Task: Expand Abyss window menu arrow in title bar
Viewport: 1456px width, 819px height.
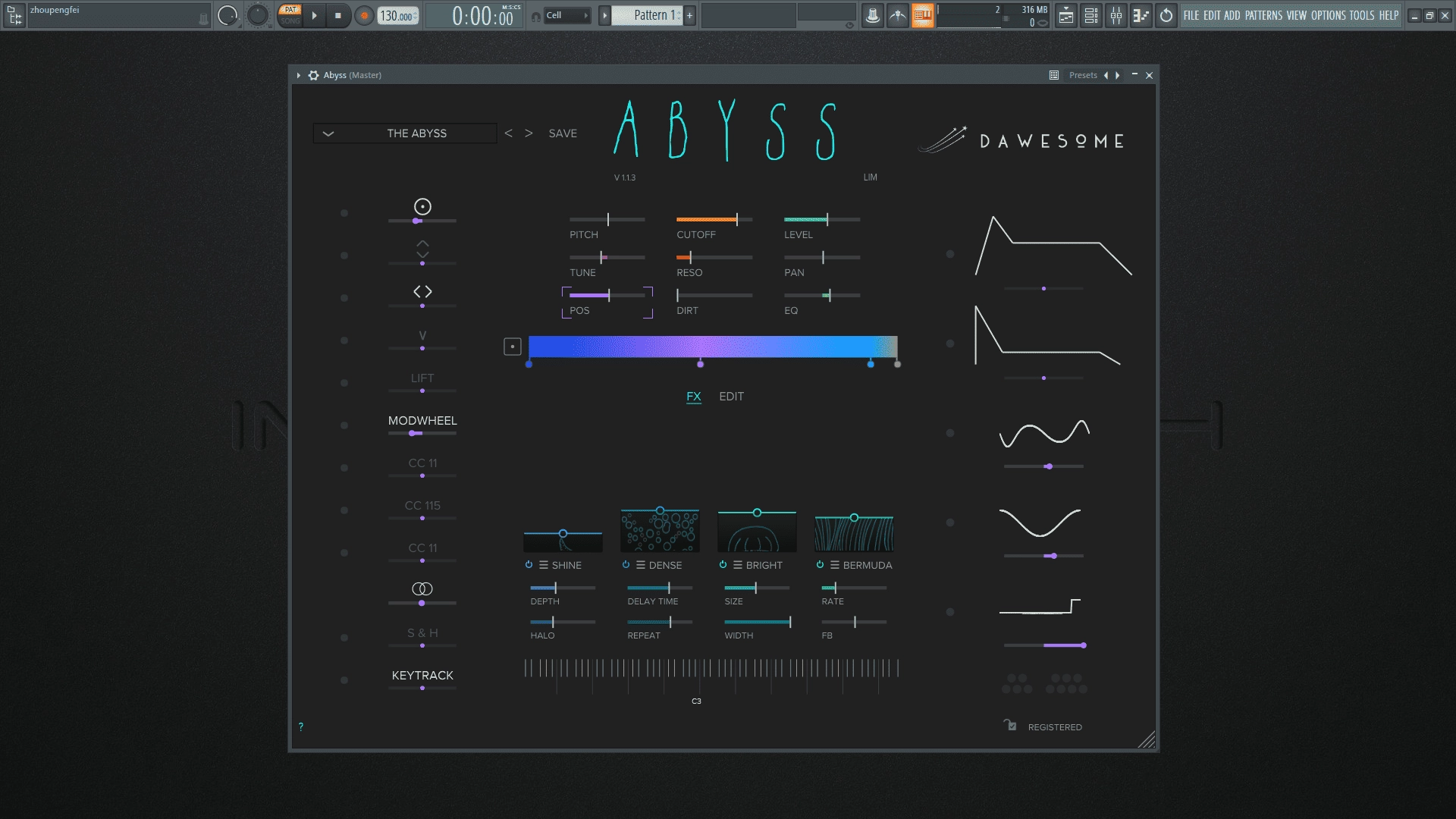Action: (x=299, y=75)
